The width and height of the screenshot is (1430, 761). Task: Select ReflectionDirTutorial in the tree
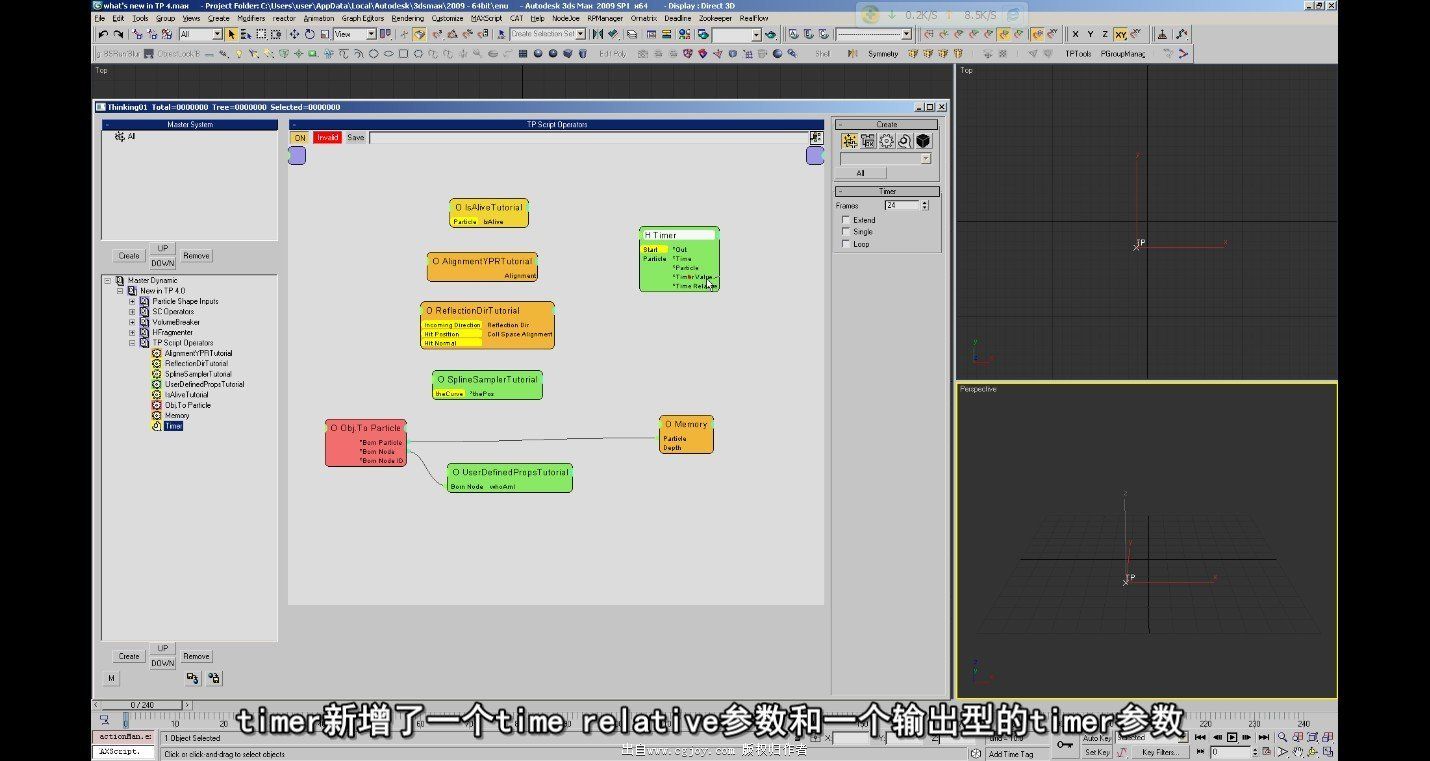[x=196, y=364]
